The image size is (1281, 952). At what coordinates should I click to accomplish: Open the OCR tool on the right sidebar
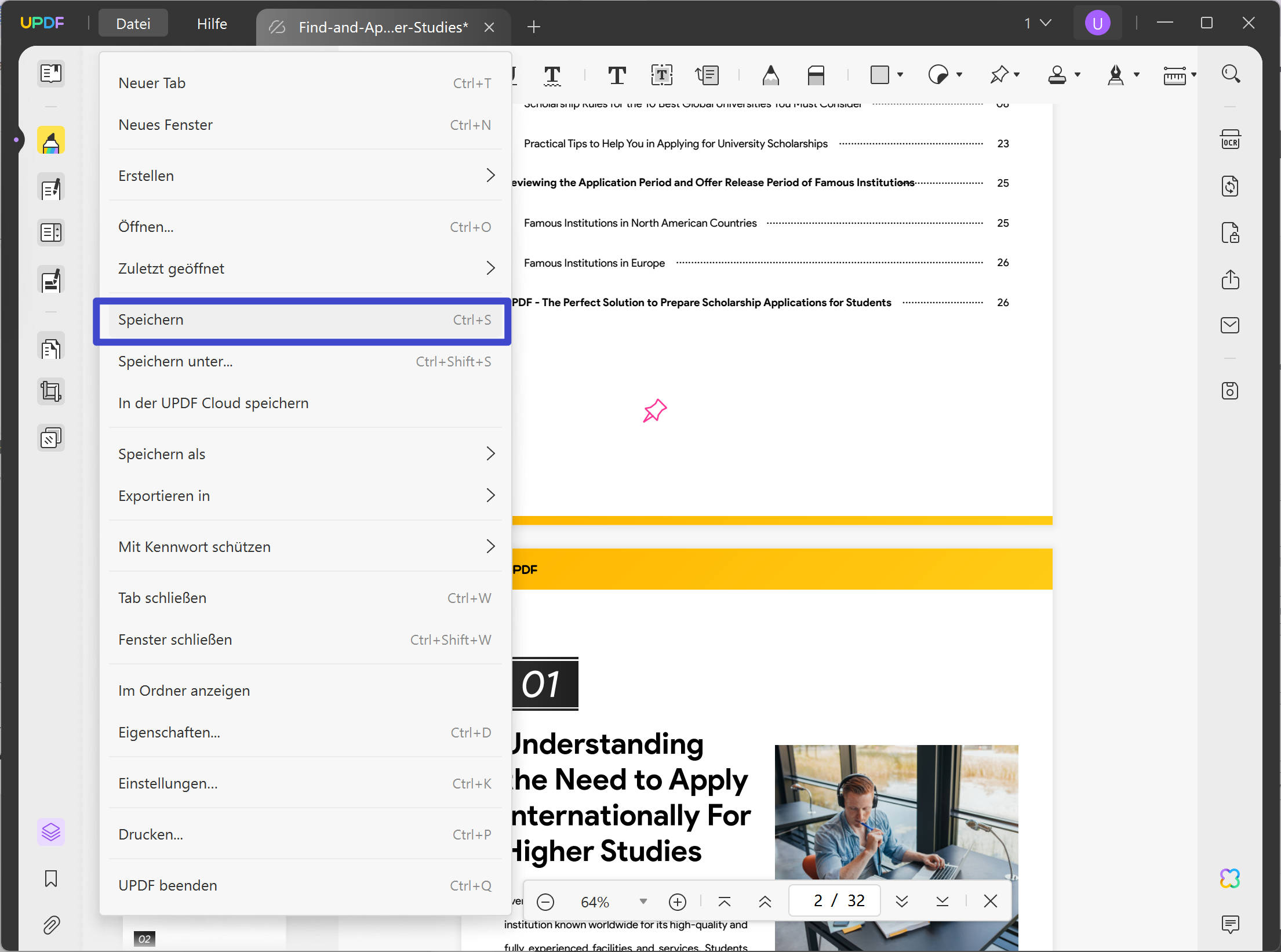click(x=1231, y=139)
